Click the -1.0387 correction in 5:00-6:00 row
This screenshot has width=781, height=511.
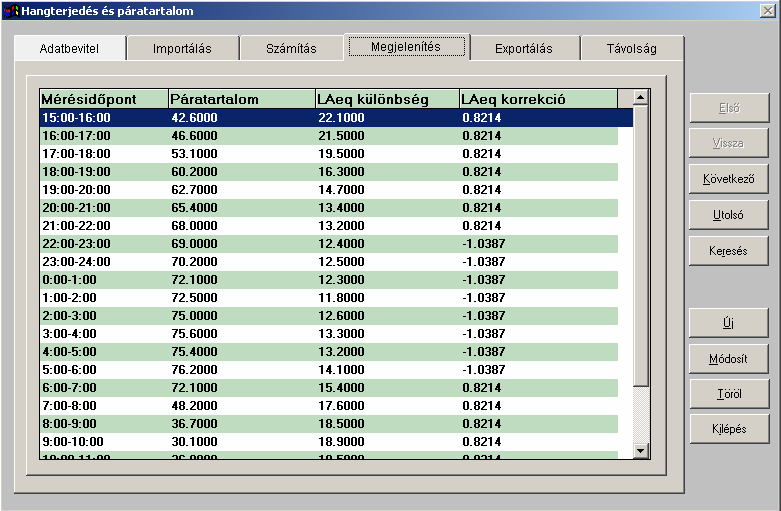(484, 370)
